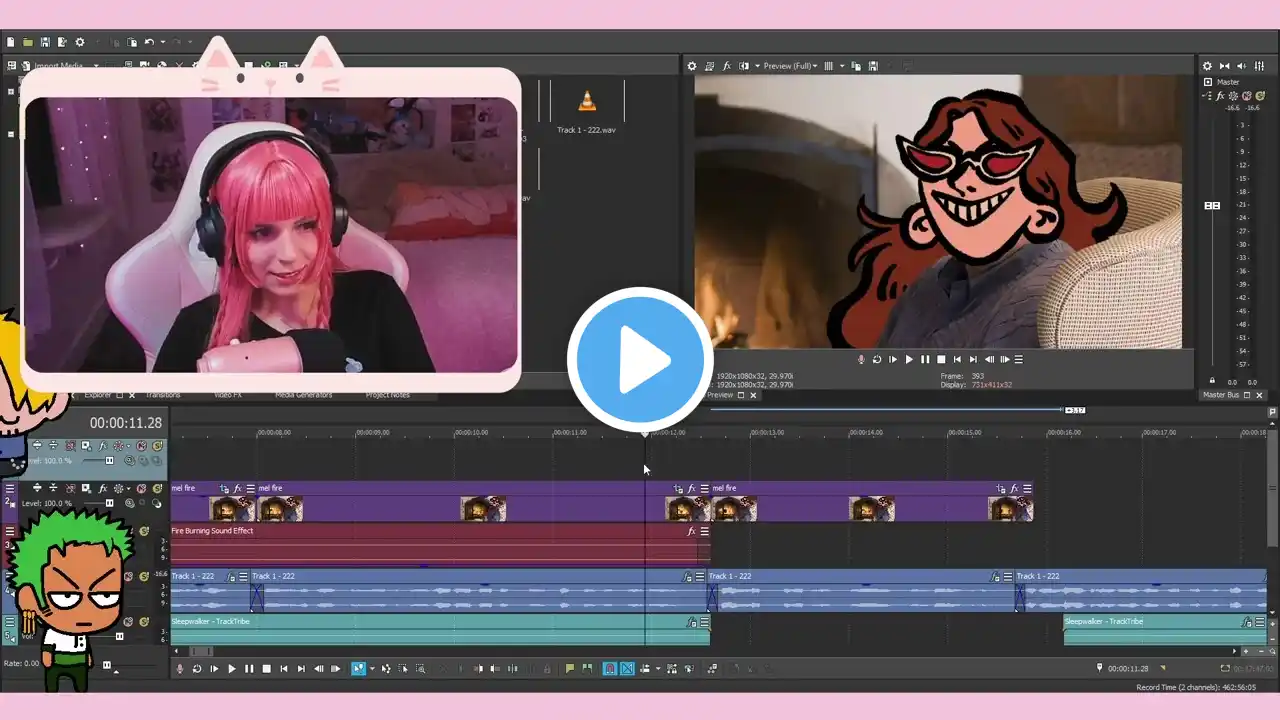Click timeline Stop button in bottom transport
This screenshot has height=720, width=1280.
coord(266,669)
